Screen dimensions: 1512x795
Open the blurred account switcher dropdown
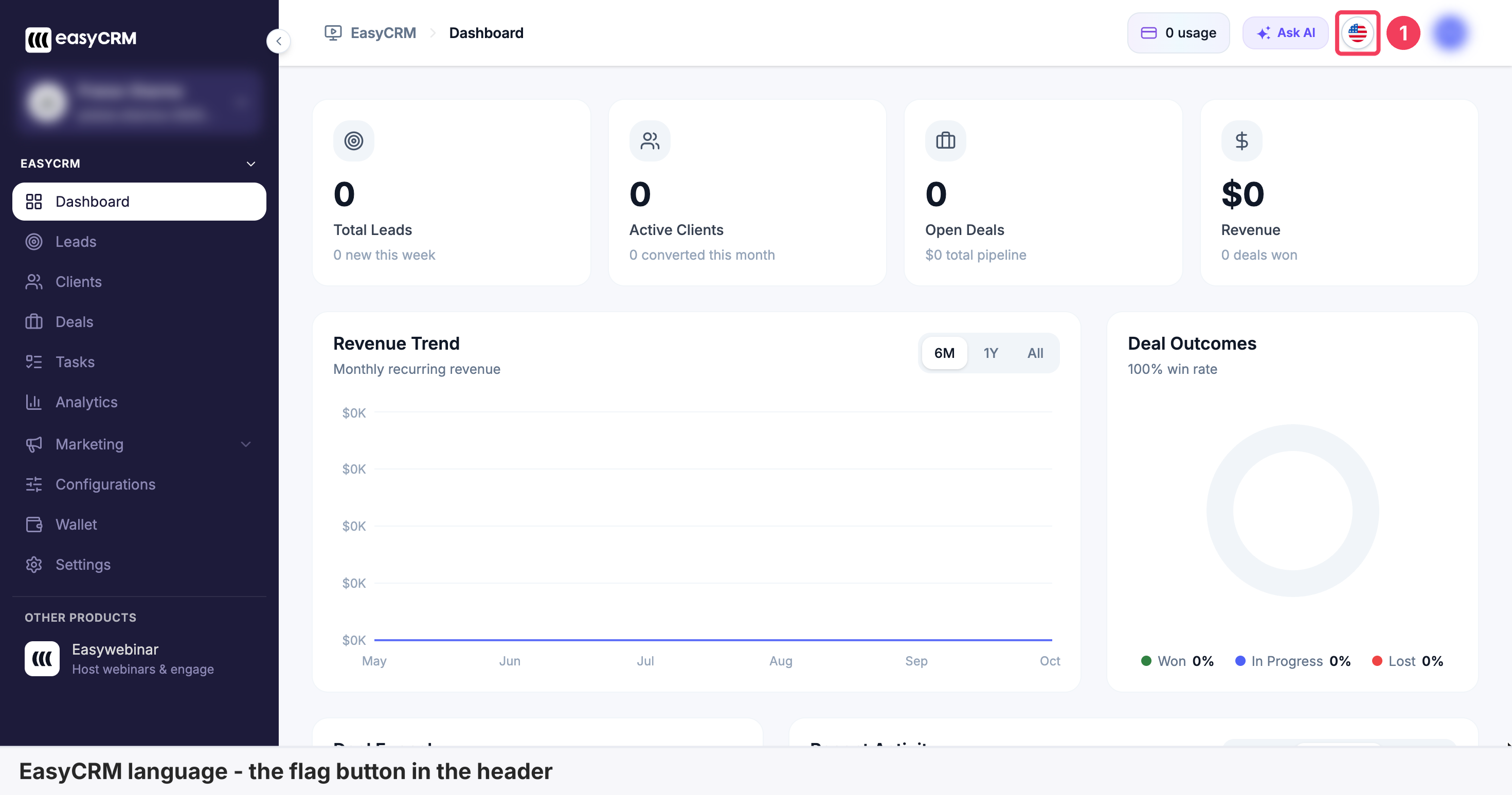[139, 102]
